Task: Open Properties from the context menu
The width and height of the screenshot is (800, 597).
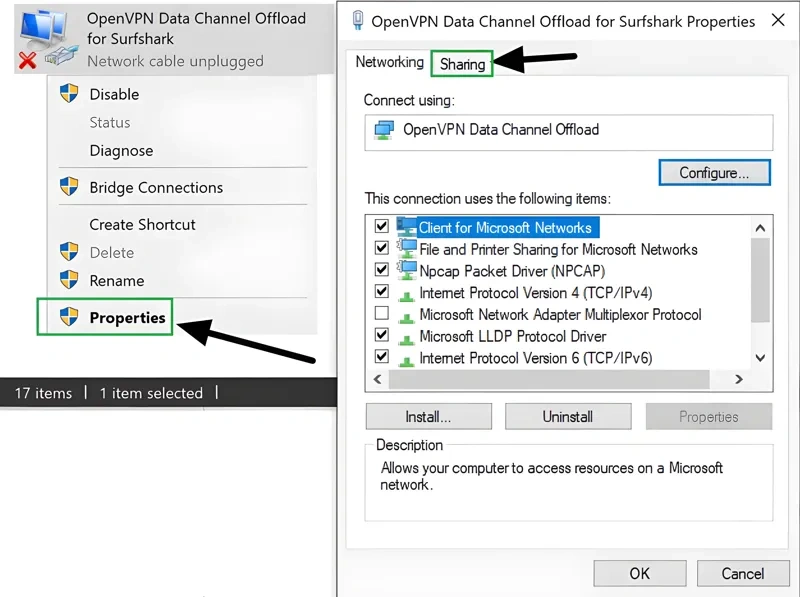Action: tap(127, 317)
